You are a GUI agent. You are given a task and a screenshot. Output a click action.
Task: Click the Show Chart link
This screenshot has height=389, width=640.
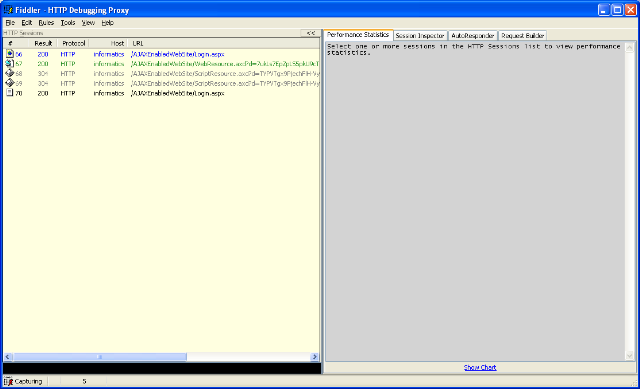point(480,367)
